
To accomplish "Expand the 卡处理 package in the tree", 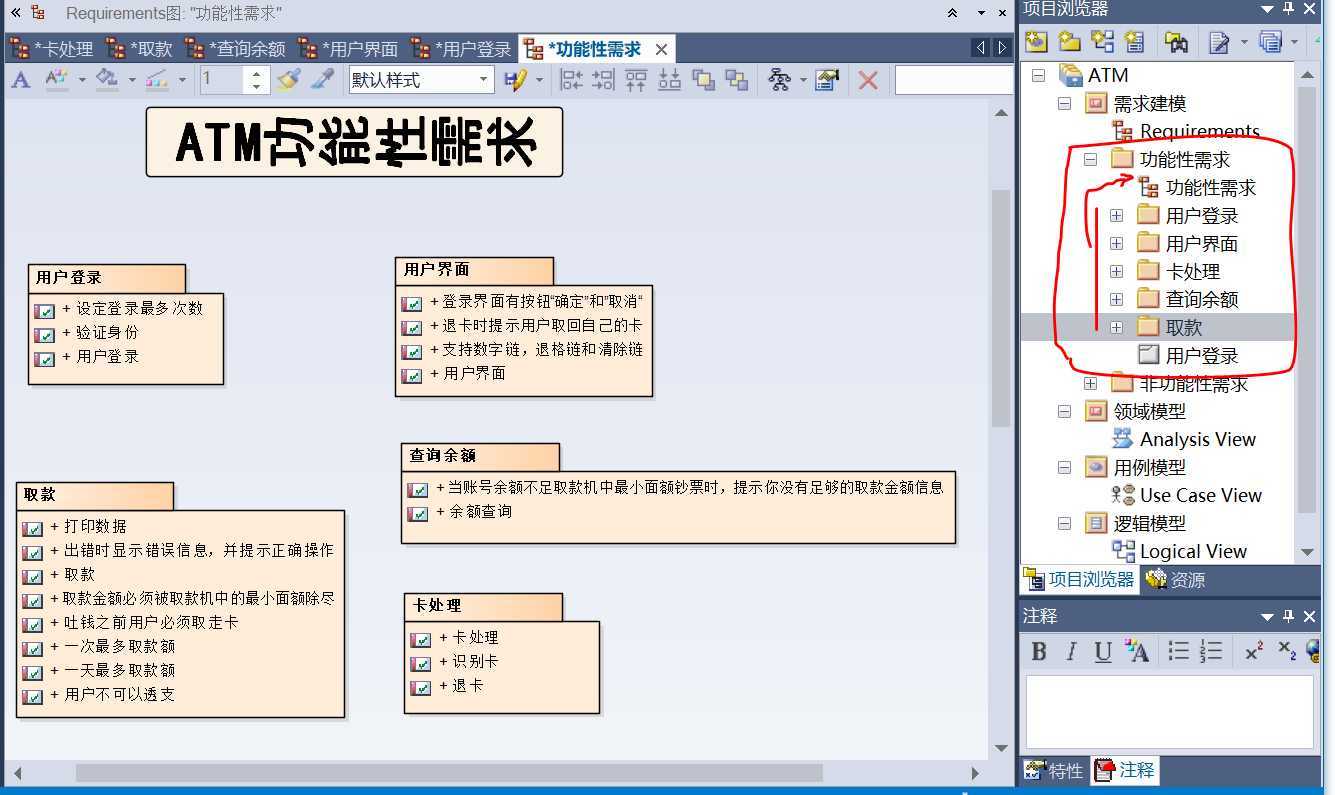I will pyautogui.click(x=1116, y=271).
